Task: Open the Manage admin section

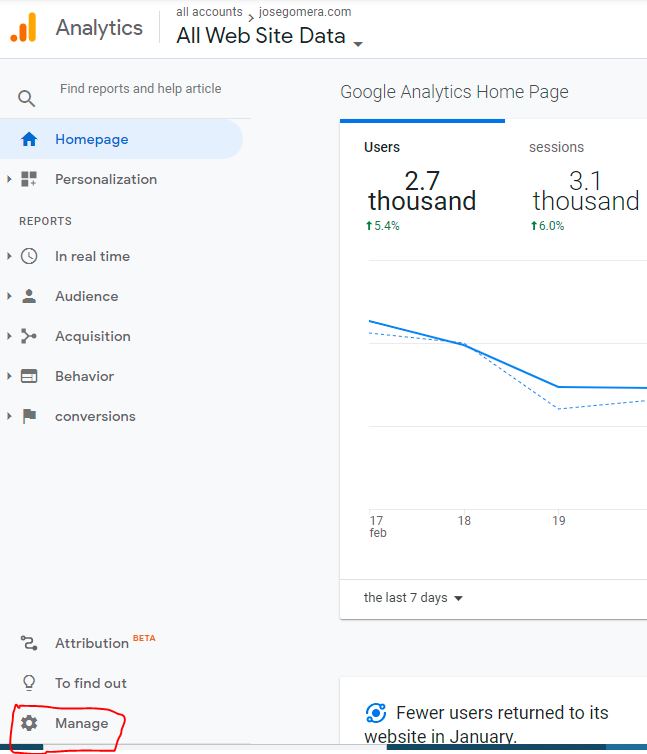Action: (x=82, y=723)
